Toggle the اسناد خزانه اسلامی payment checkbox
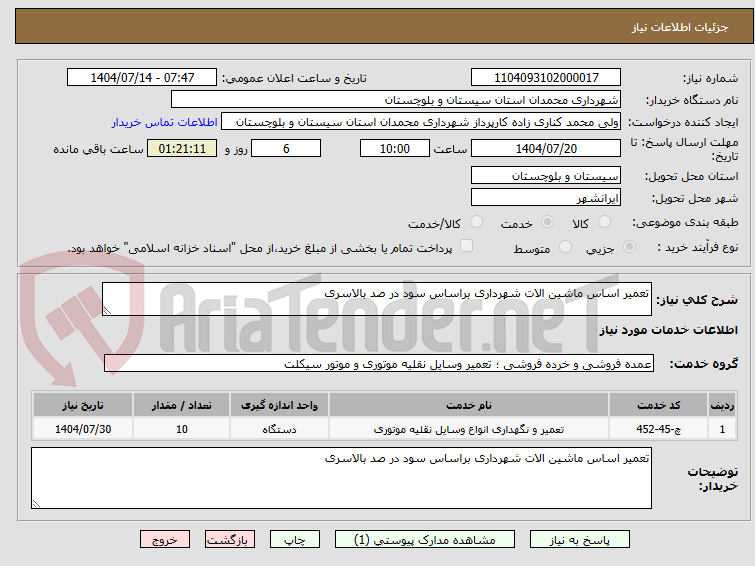 tap(466, 246)
